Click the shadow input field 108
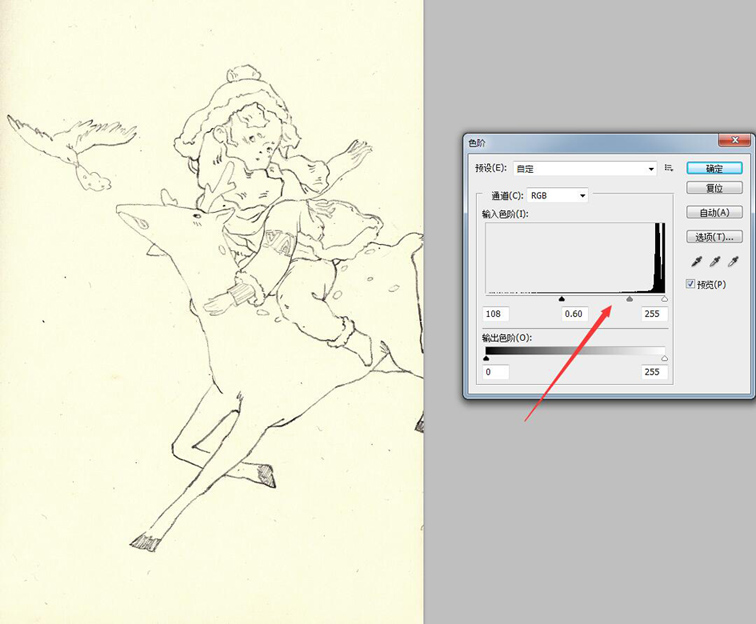This screenshot has height=624, width=756. tap(496, 314)
